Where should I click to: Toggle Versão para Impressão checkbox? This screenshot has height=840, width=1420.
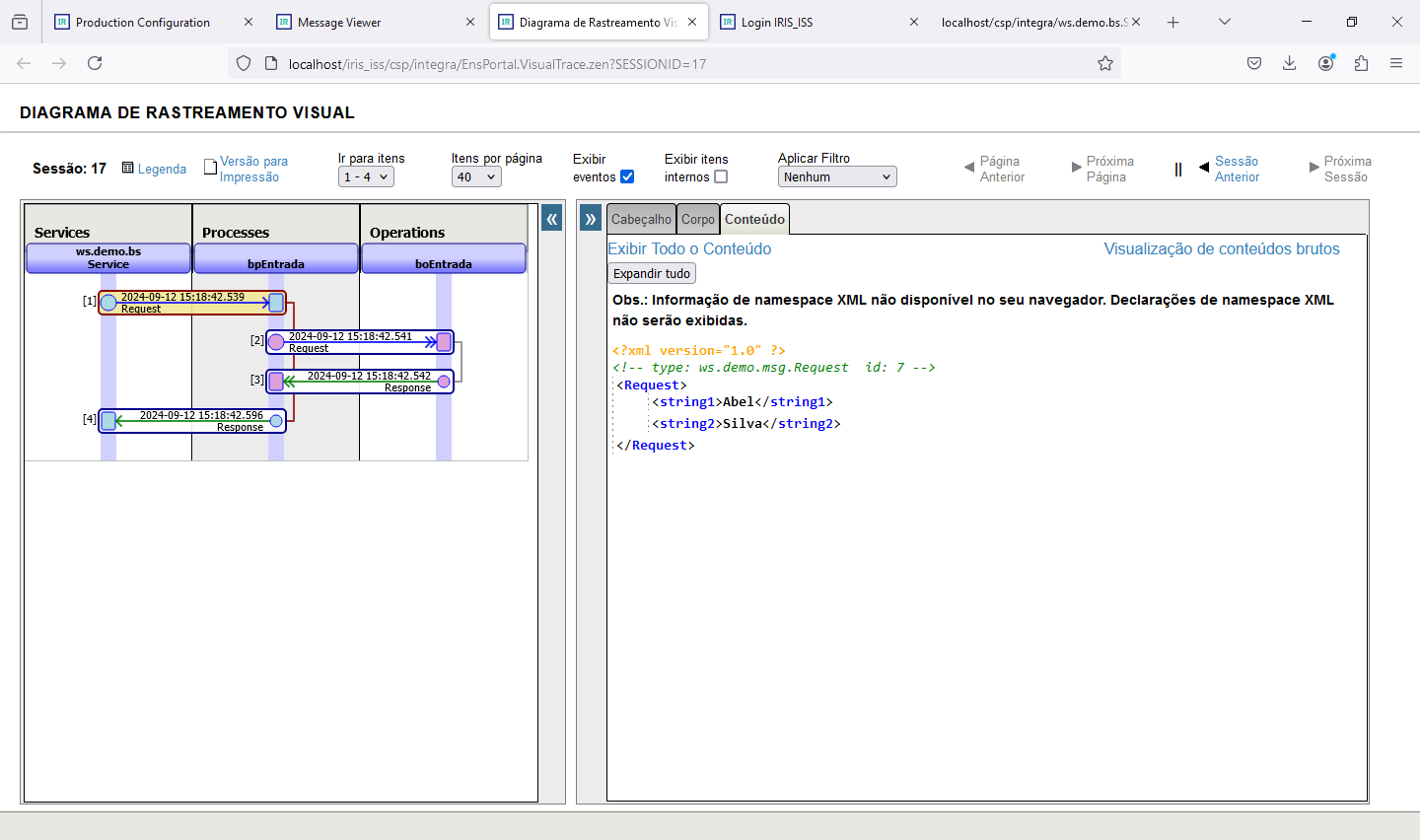[x=210, y=168]
